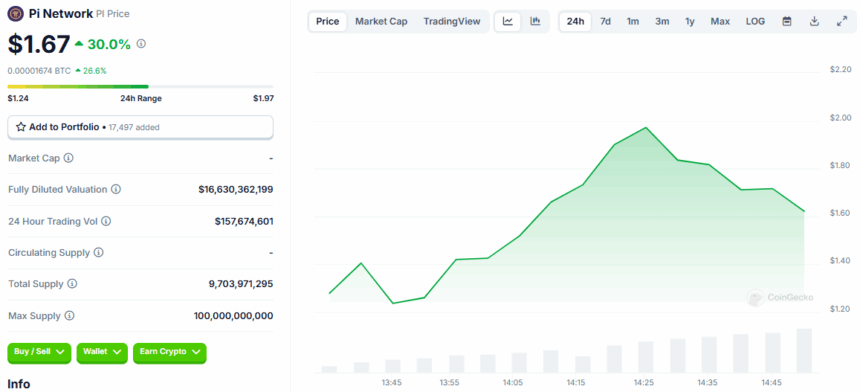
Task: Expand chart to fullscreen
Action: (842, 22)
